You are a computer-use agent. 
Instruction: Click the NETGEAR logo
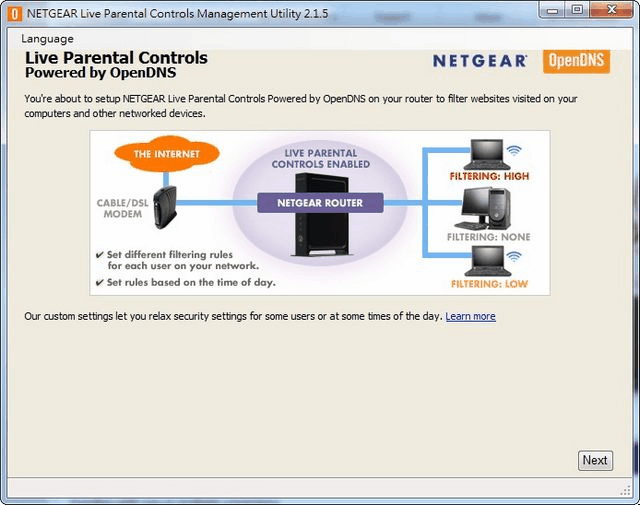pyautogui.click(x=480, y=61)
